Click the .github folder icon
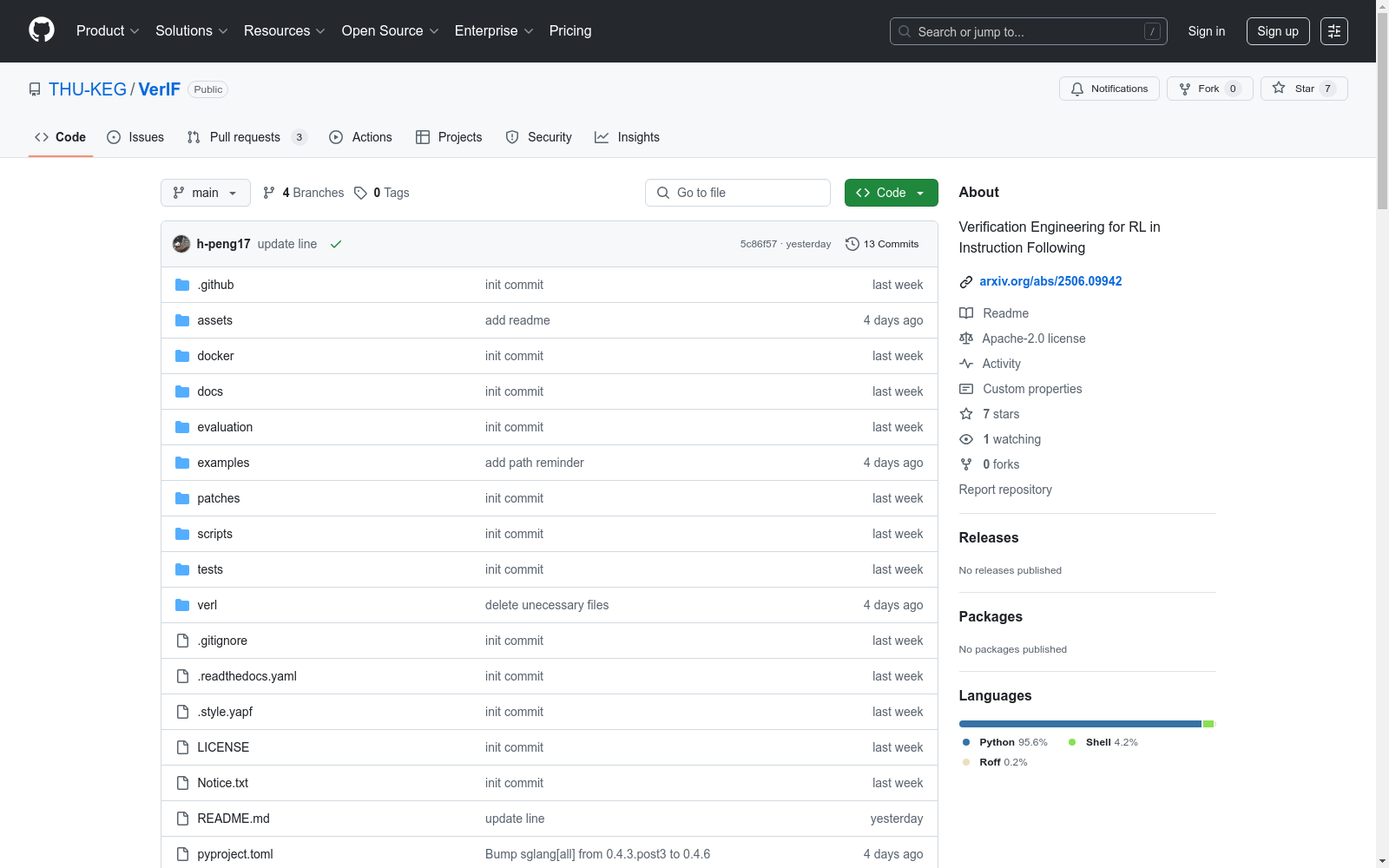The image size is (1389, 868). tap(182, 285)
